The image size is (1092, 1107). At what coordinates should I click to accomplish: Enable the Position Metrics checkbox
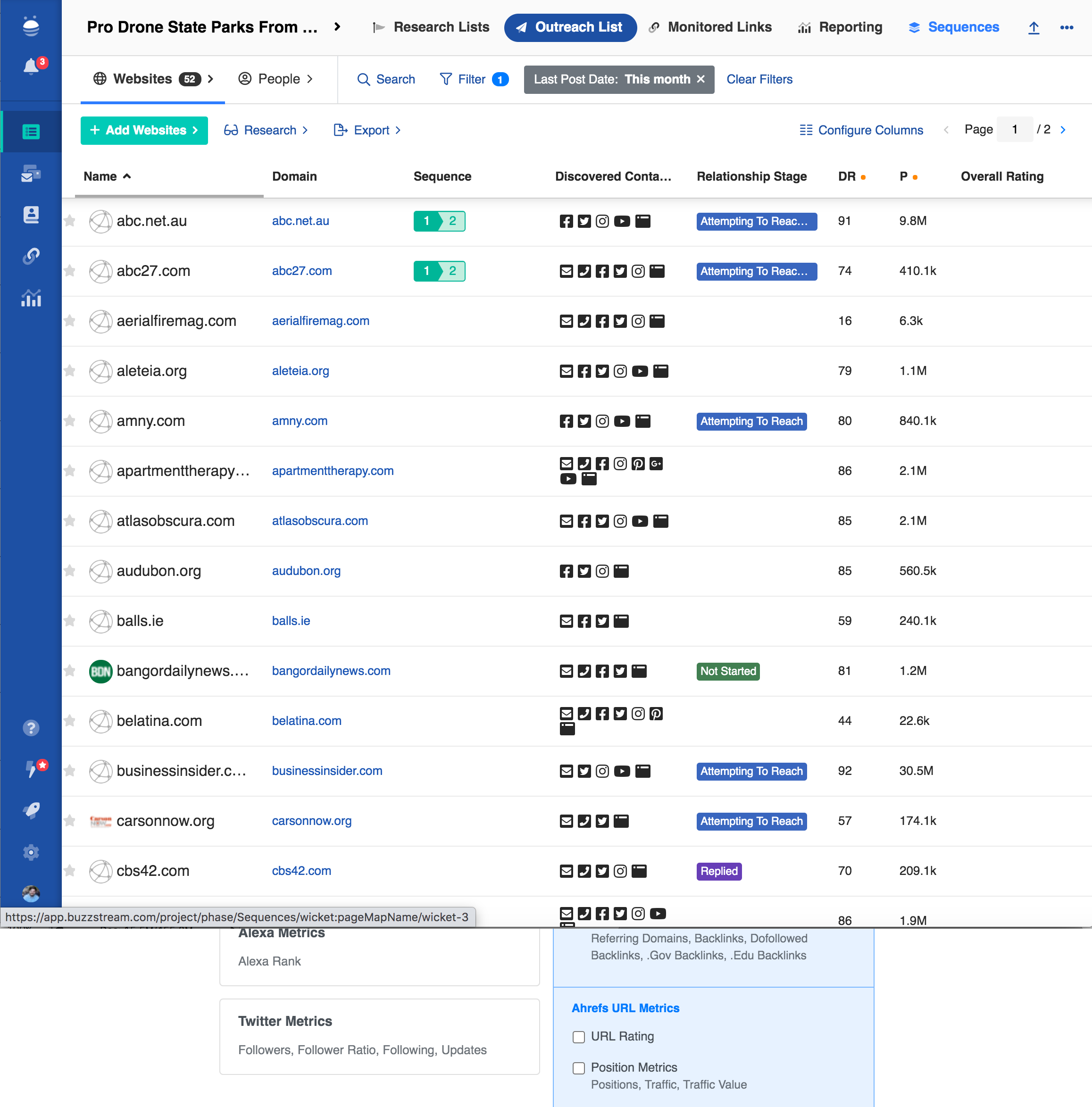click(579, 1068)
